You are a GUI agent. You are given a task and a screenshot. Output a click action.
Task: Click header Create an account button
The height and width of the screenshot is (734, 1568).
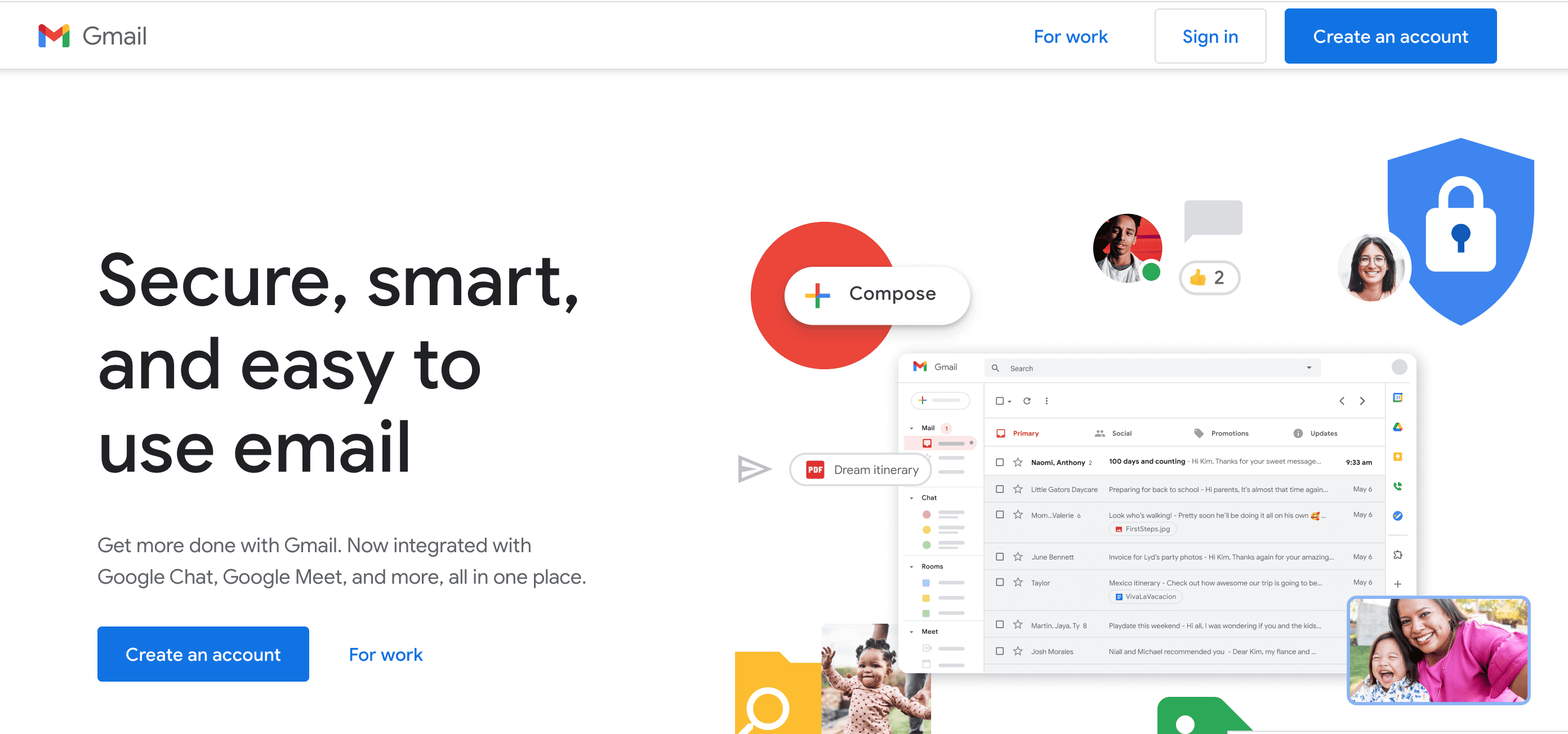[1390, 37]
